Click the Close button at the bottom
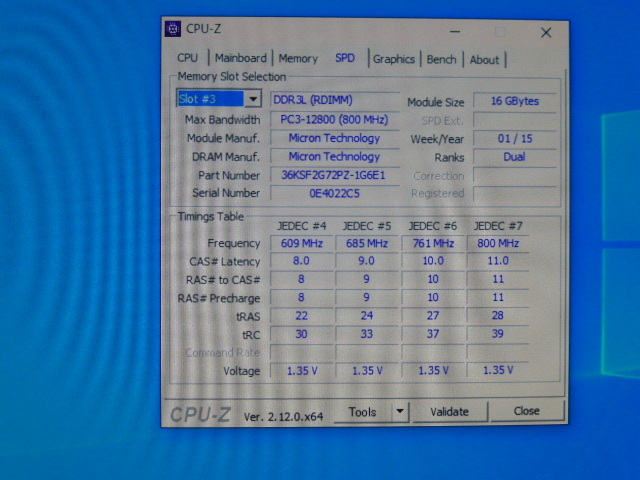Viewport: 640px width, 480px height. pyautogui.click(x=526, y=411)
